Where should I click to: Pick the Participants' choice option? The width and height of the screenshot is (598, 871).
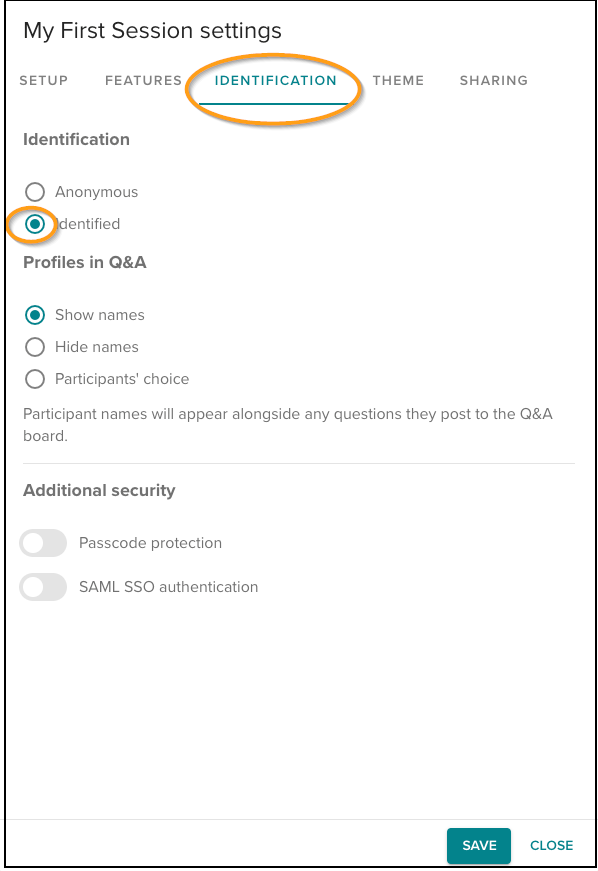pos(35,379)
